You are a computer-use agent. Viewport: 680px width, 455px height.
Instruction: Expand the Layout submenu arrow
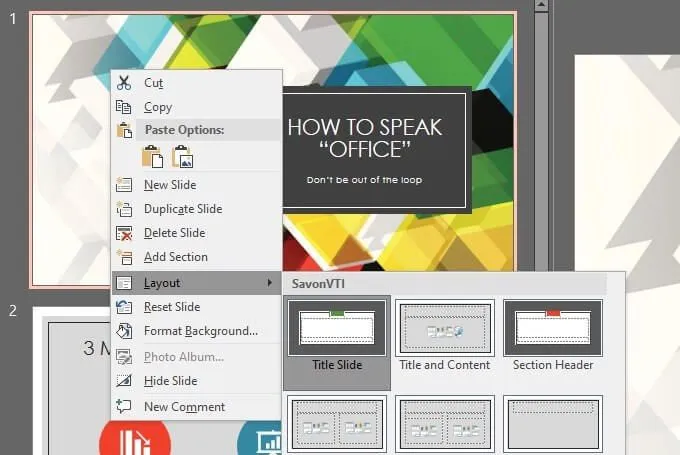pos(270,283)
